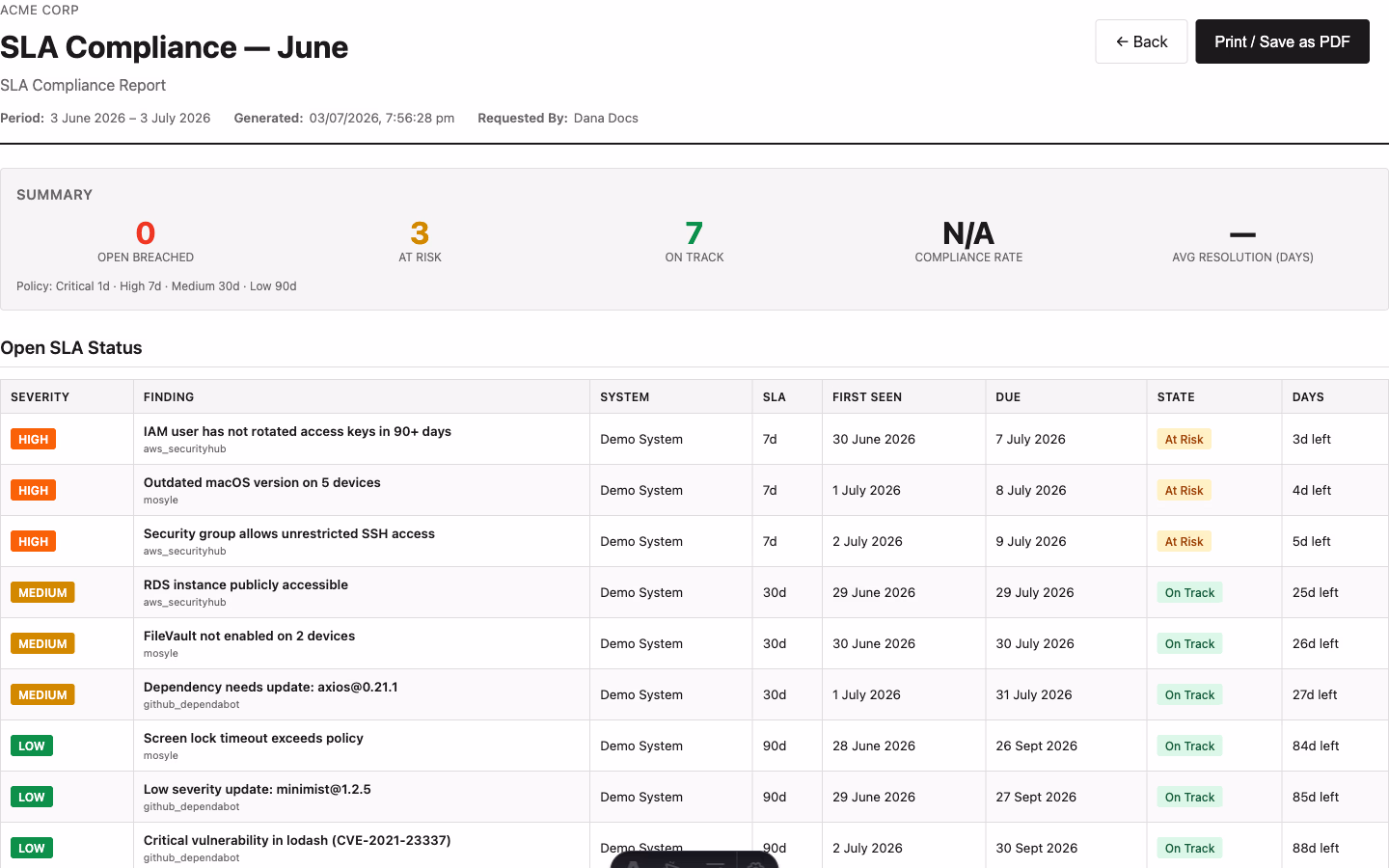This screenshot has width=1389, height=868.
Task: Click 7d SLA in the IAM user row
Action: click(x=770, y=439)
